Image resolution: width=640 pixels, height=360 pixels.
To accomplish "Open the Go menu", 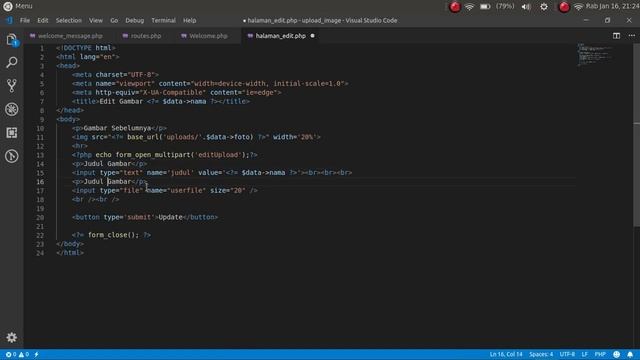I will [x=114, y=20].
